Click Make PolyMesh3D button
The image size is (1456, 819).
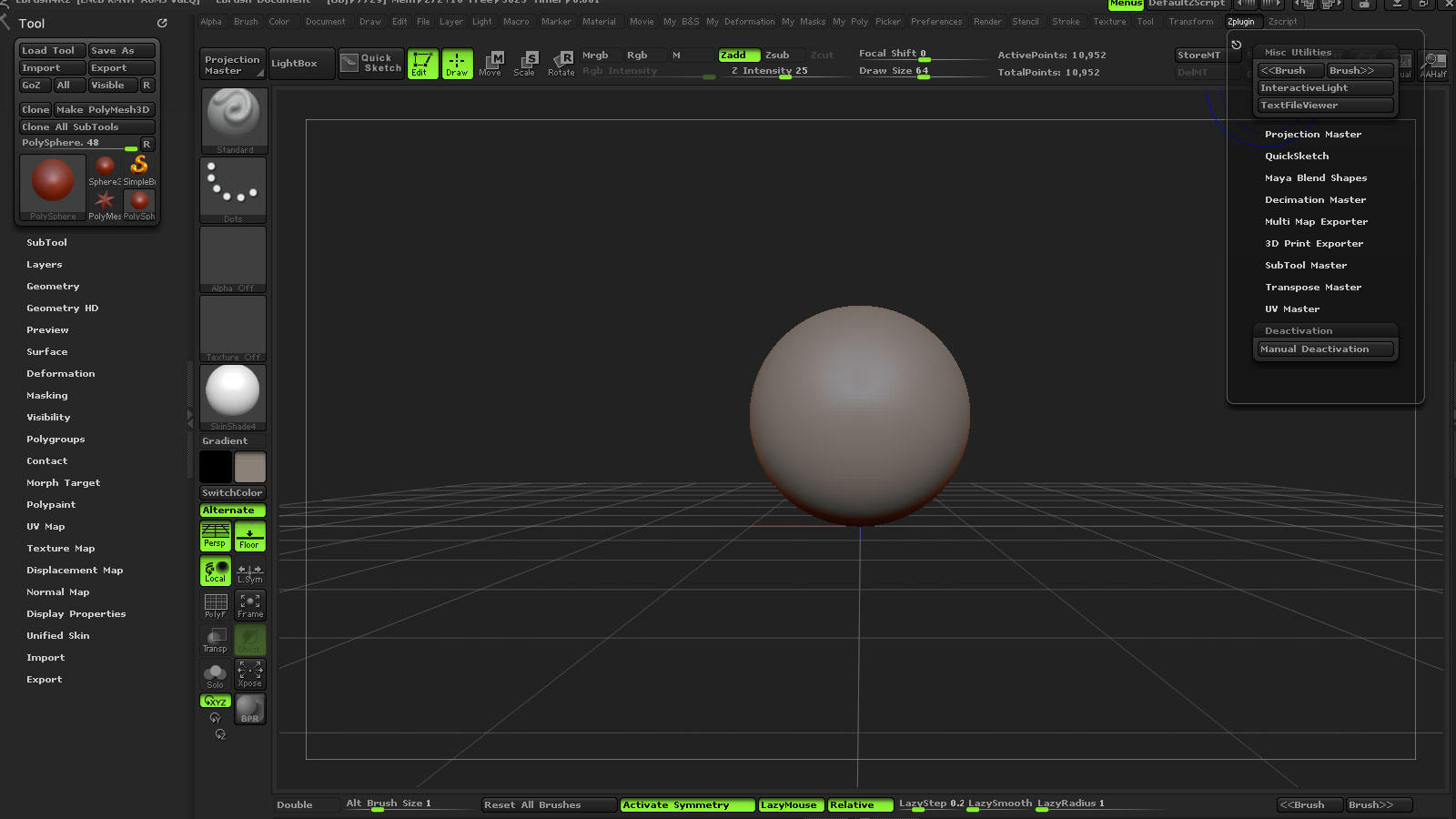click(104, 110)
